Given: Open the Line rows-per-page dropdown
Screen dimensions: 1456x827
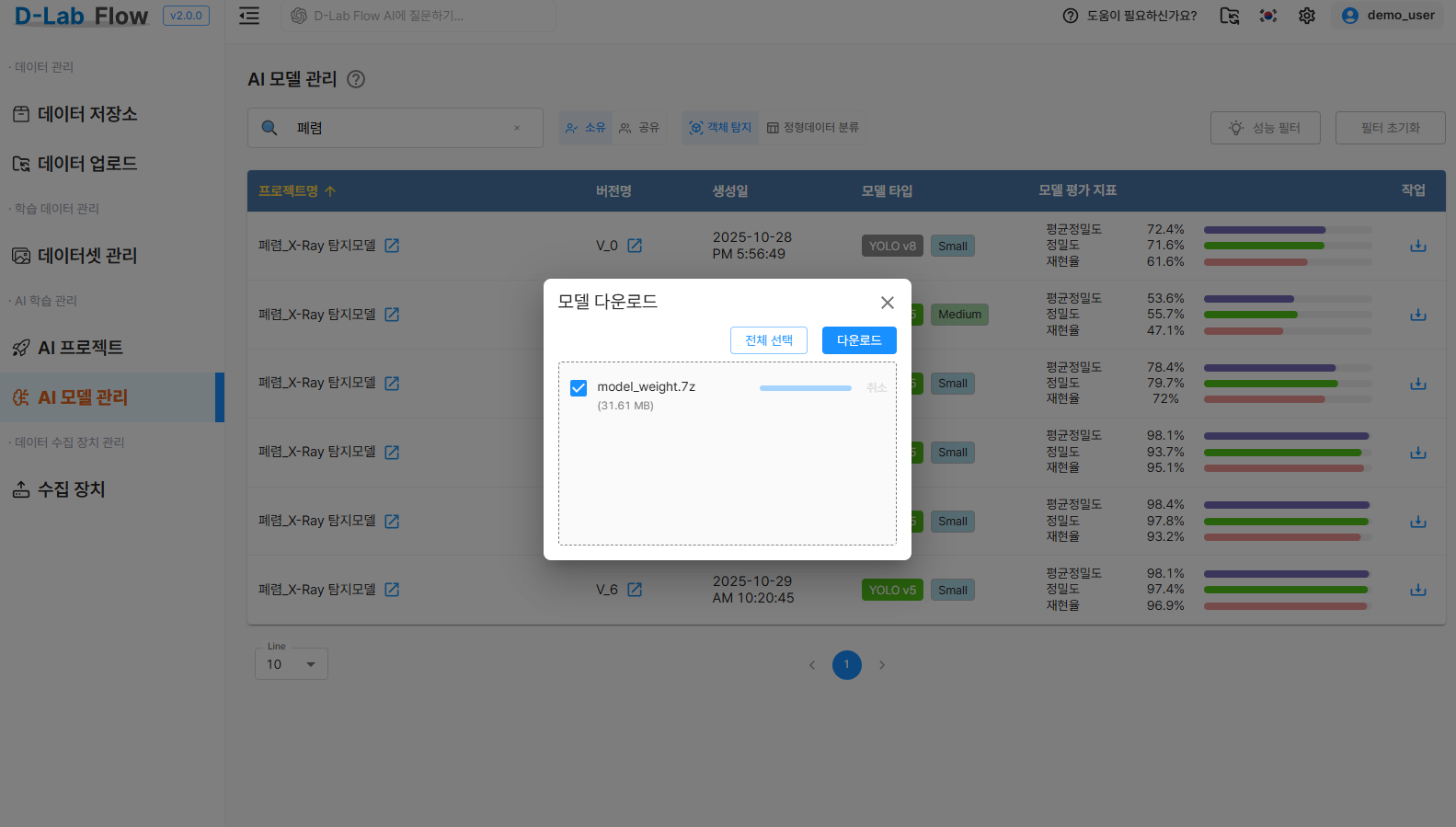Looking at the screenshot, I should tap(292, 664).
